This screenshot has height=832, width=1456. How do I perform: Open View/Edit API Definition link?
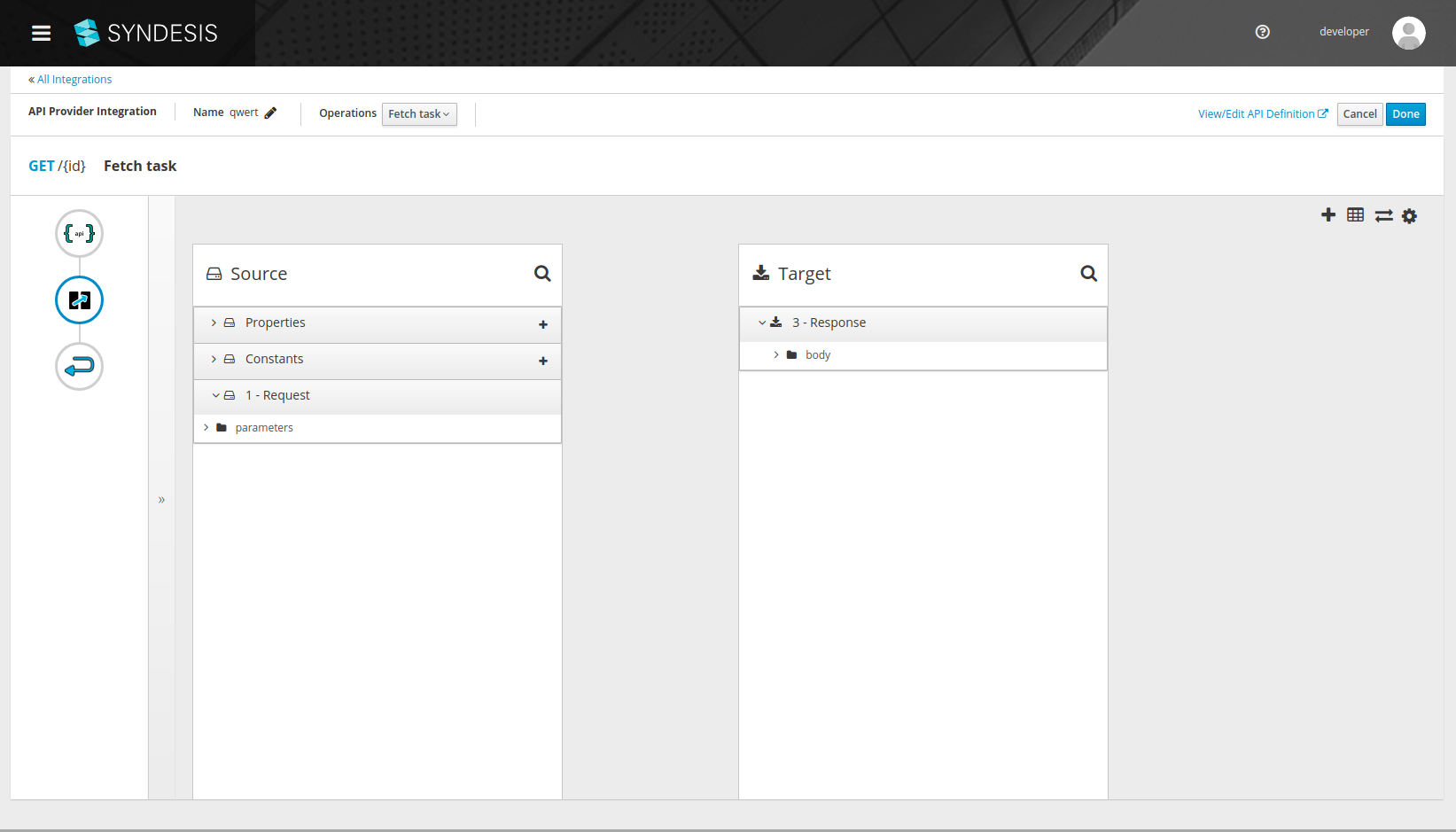point(1263,113)
